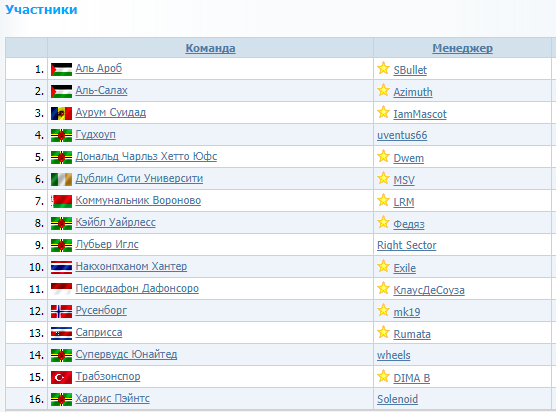Open manager profile Right Sector

(x=406, y=245)
